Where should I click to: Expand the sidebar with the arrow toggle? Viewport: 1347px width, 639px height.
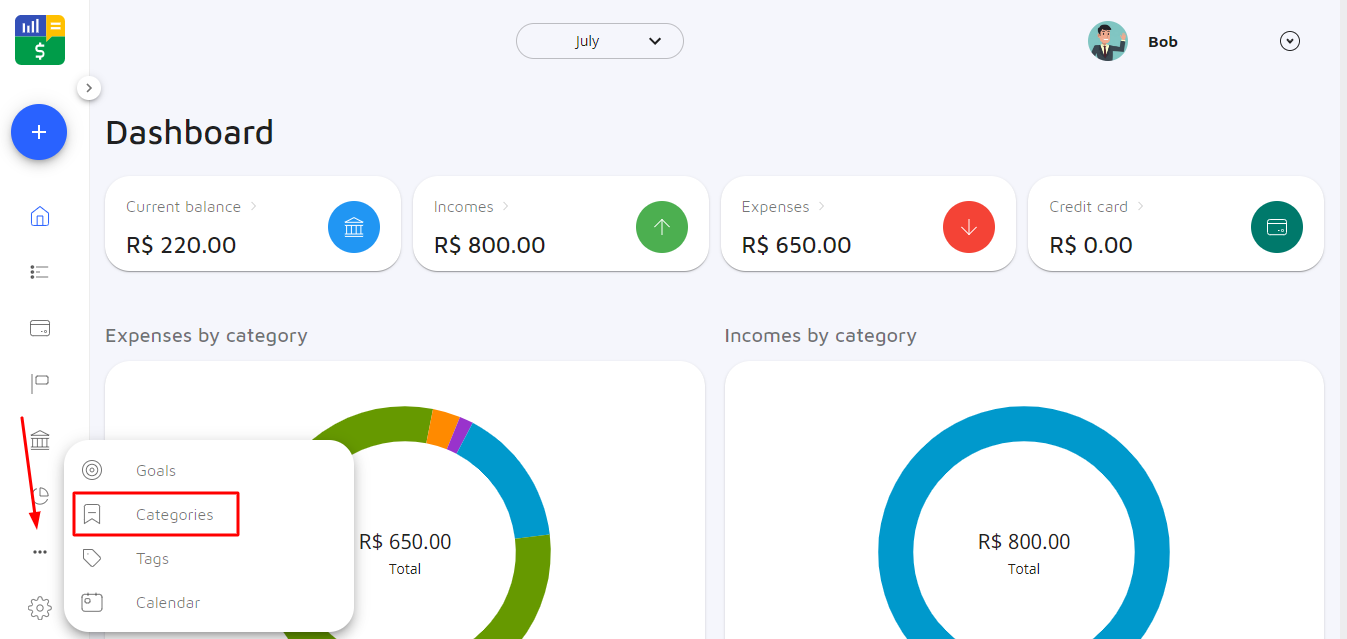(89, 88)
